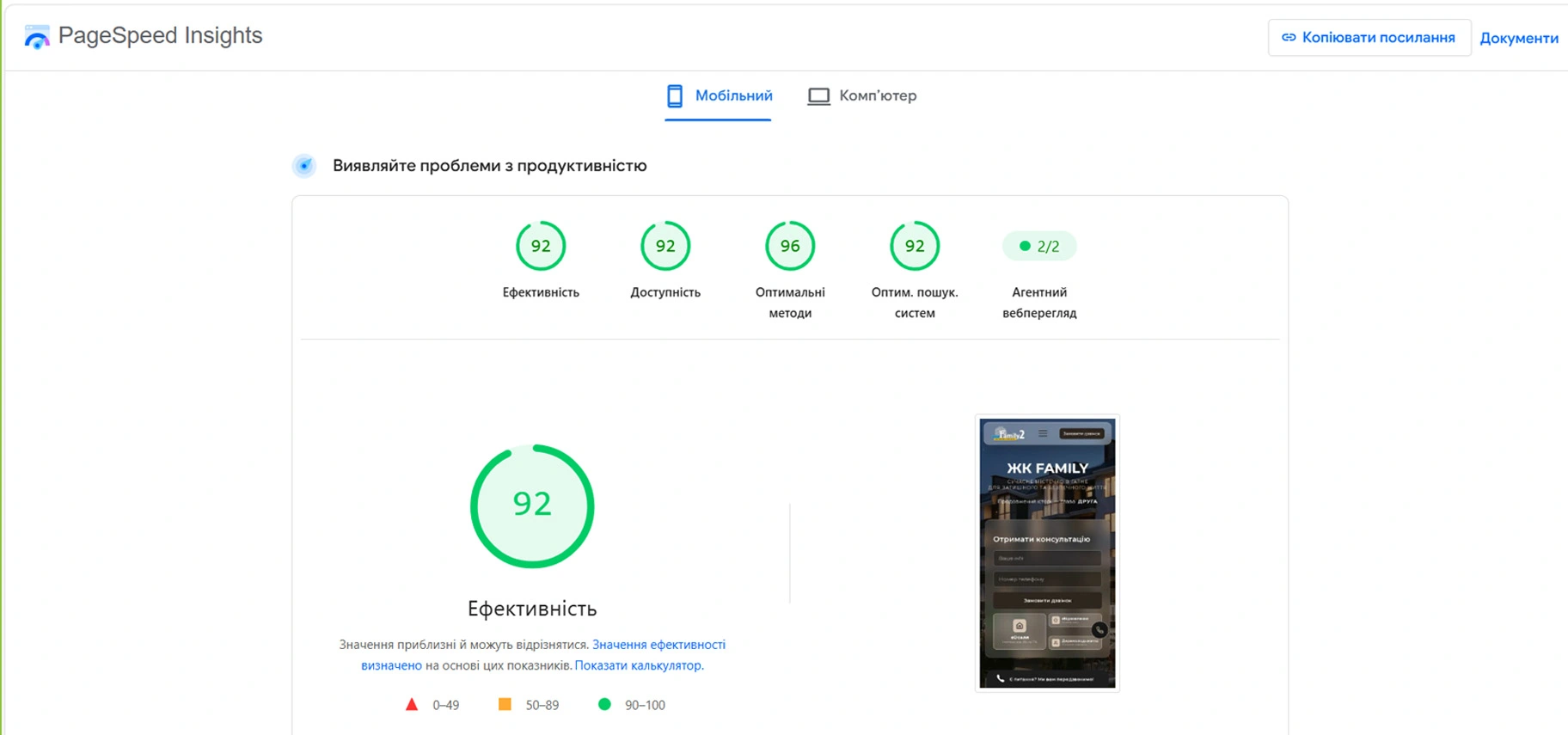This screenshot has width=1568, height=735.
Task: Click the green circle 90–100 legend icon
Action: (x=604, y=705)
